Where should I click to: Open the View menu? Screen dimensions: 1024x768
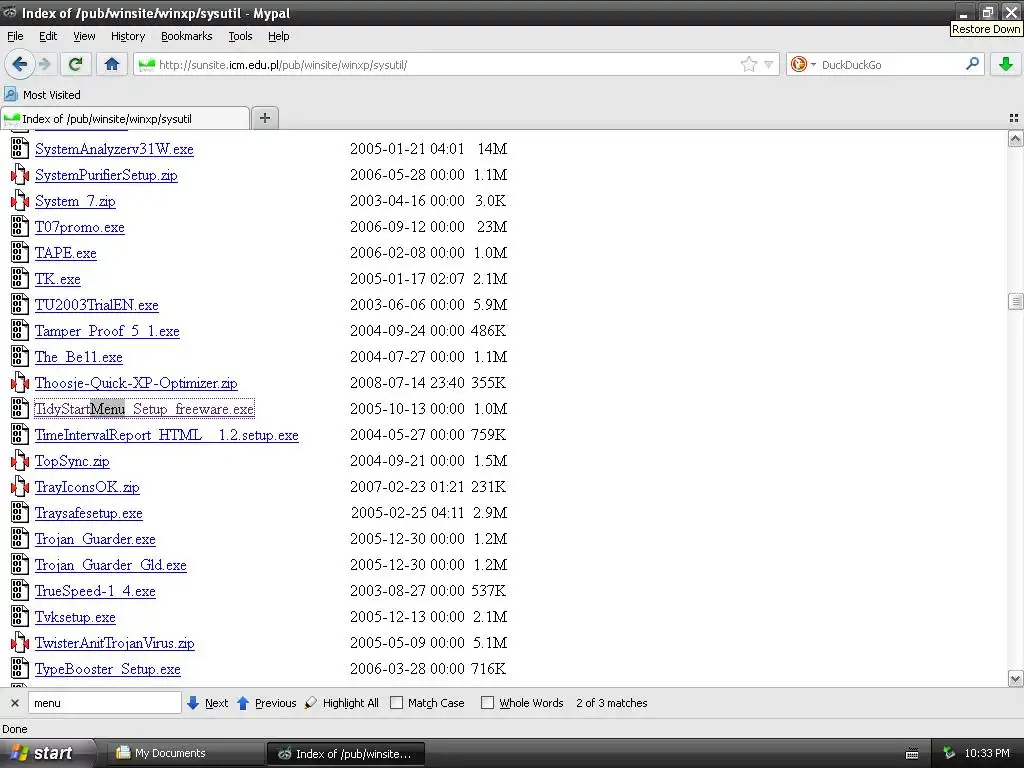84,36
